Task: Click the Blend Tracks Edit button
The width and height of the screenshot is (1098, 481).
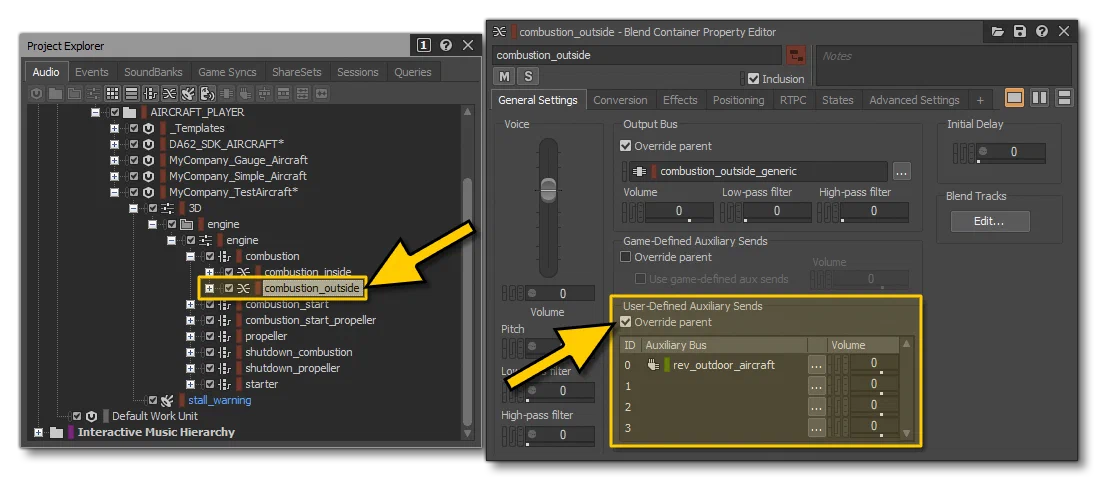Action: pyautogui.click(x=990, y=221)
